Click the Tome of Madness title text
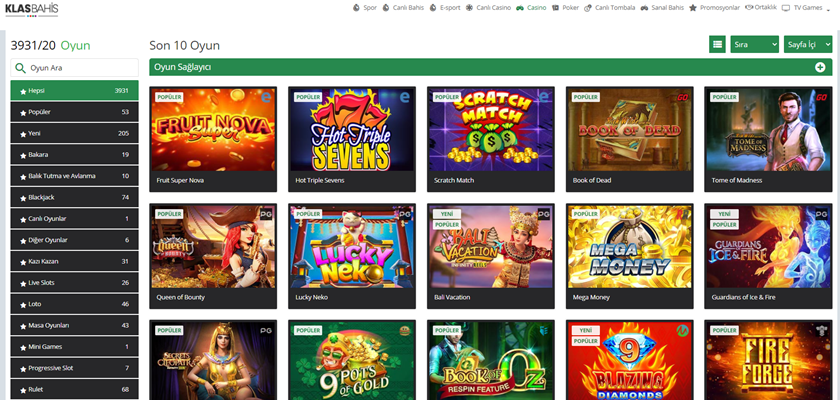Image resolution: width=840 pixels, height=400 pixels. click(737, 180)
